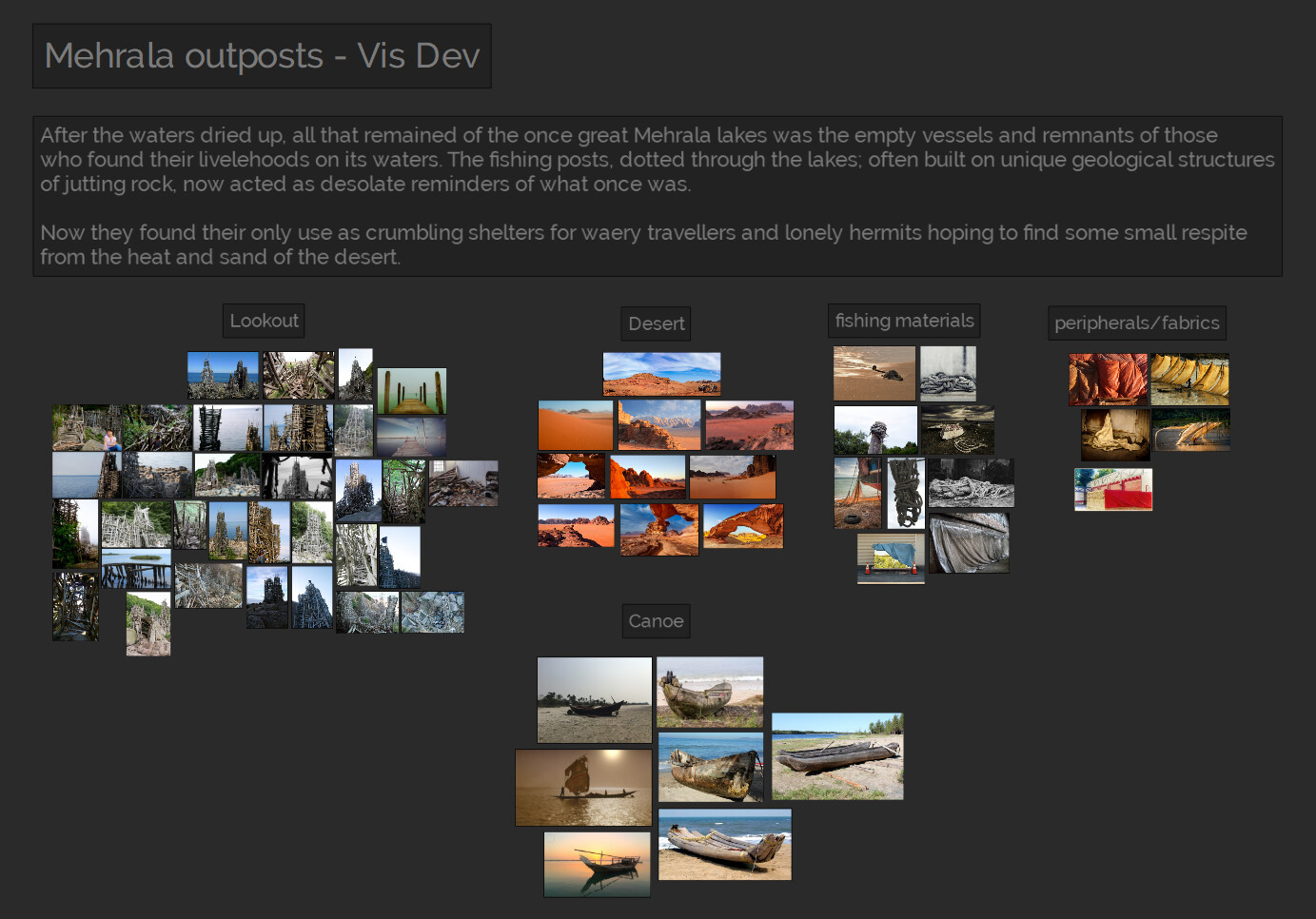
Task: Choose the grey draped fishing net image
Action: (x=969, y=543)
